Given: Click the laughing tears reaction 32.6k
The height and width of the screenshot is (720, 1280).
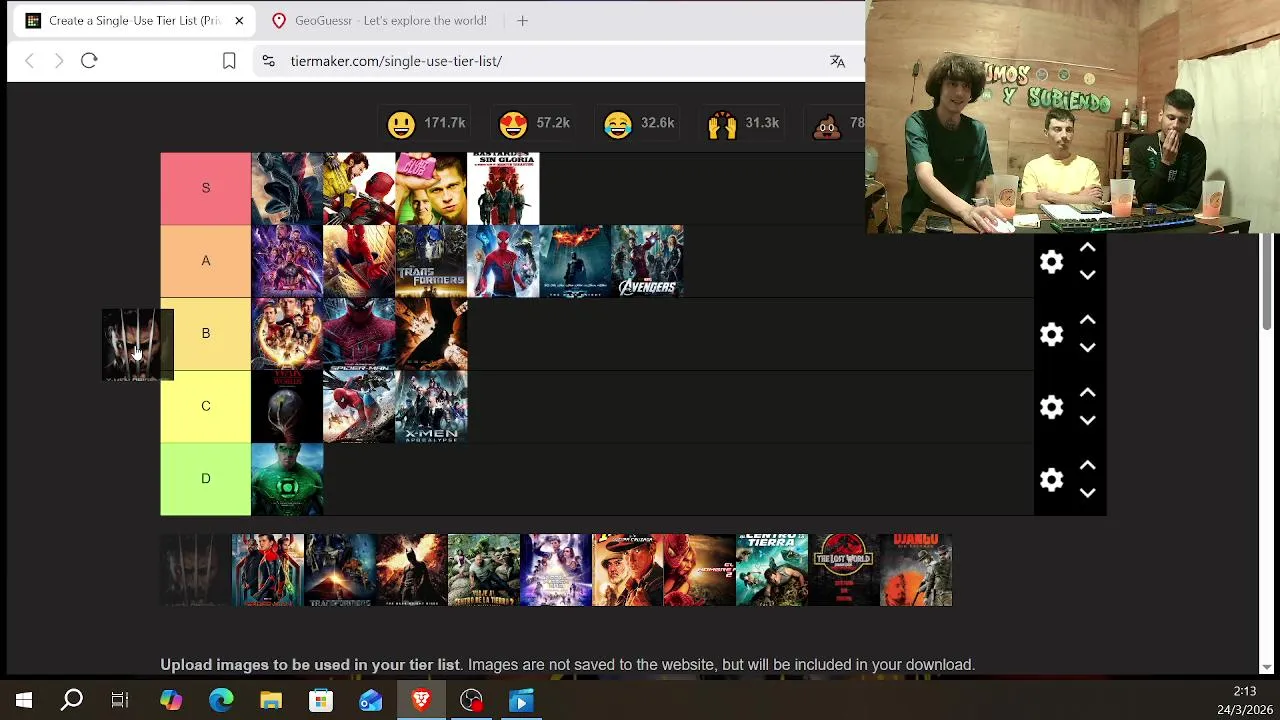Looking at the screenshot, I should (x=640, y=123).
